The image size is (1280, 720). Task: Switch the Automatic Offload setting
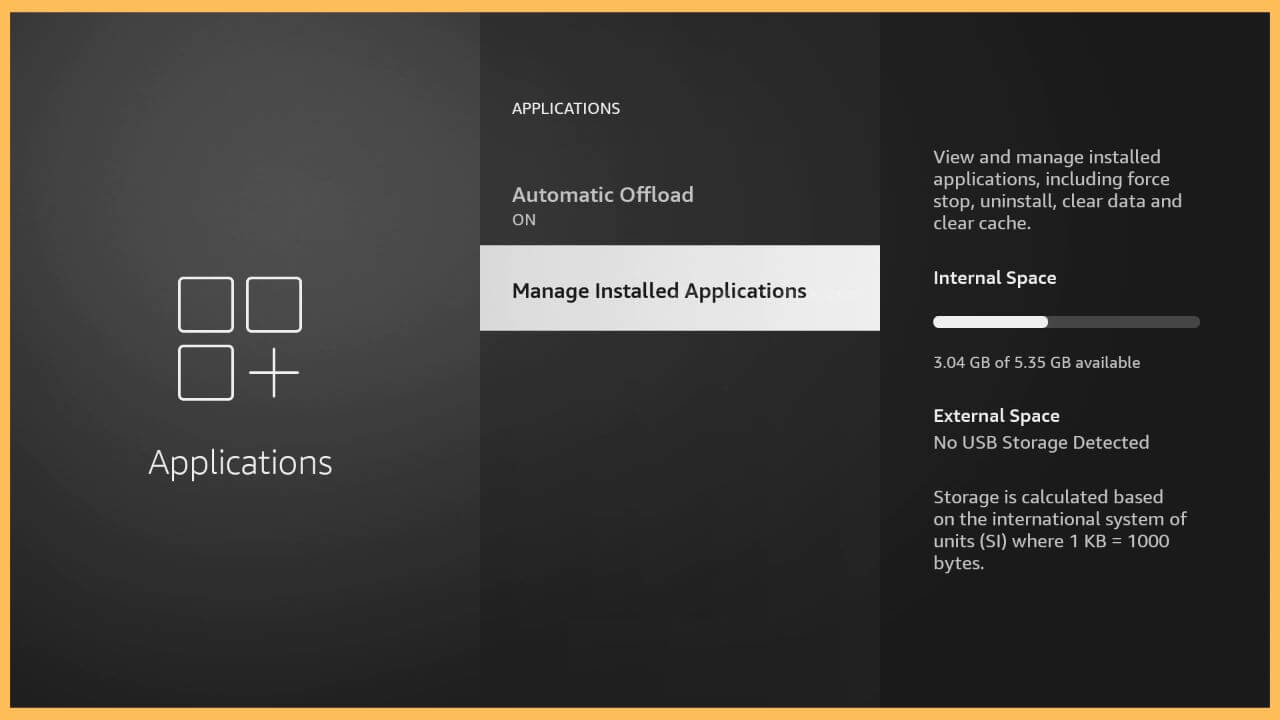tap(603, 205)
